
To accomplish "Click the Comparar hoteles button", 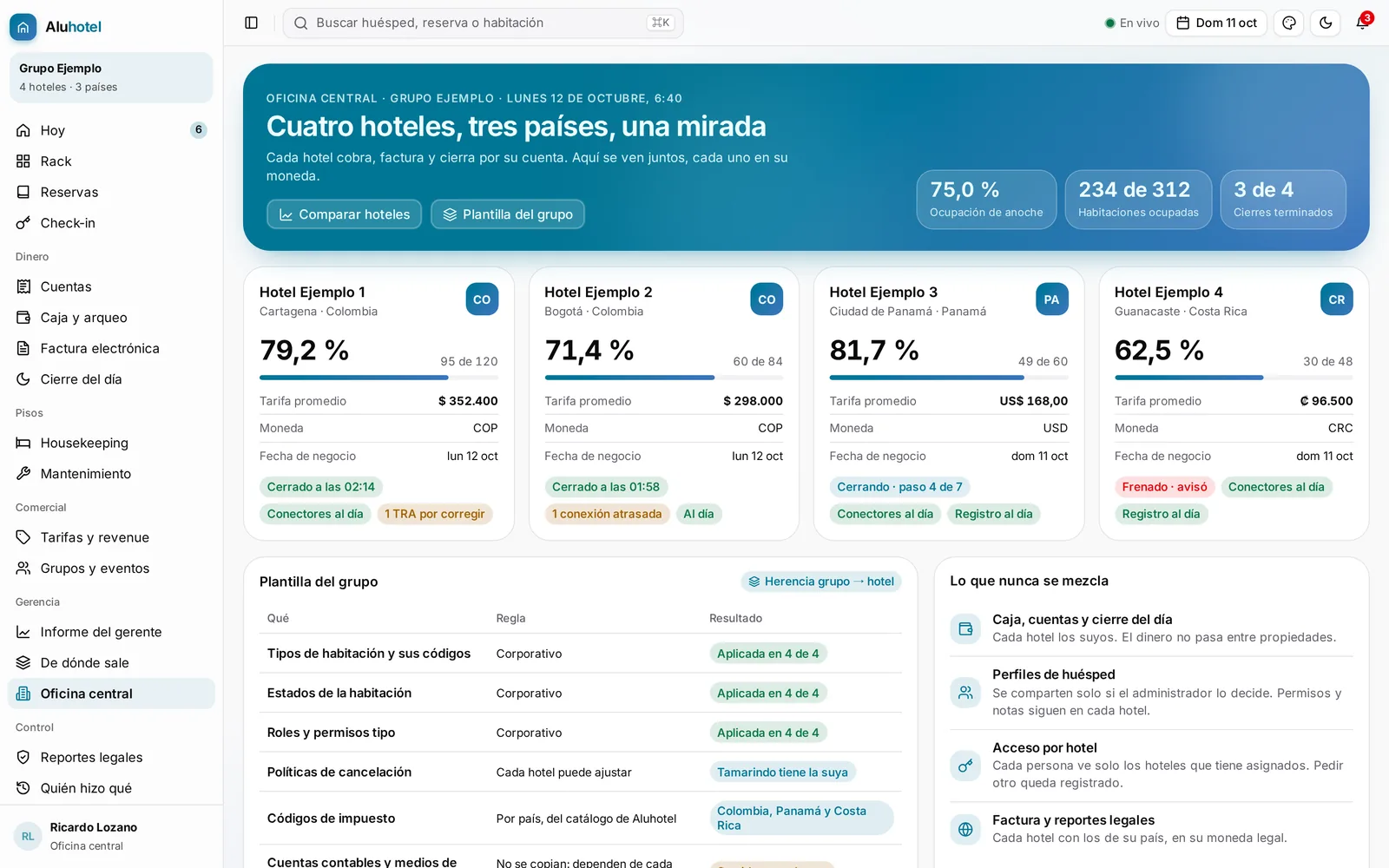I will coord(345,214).
